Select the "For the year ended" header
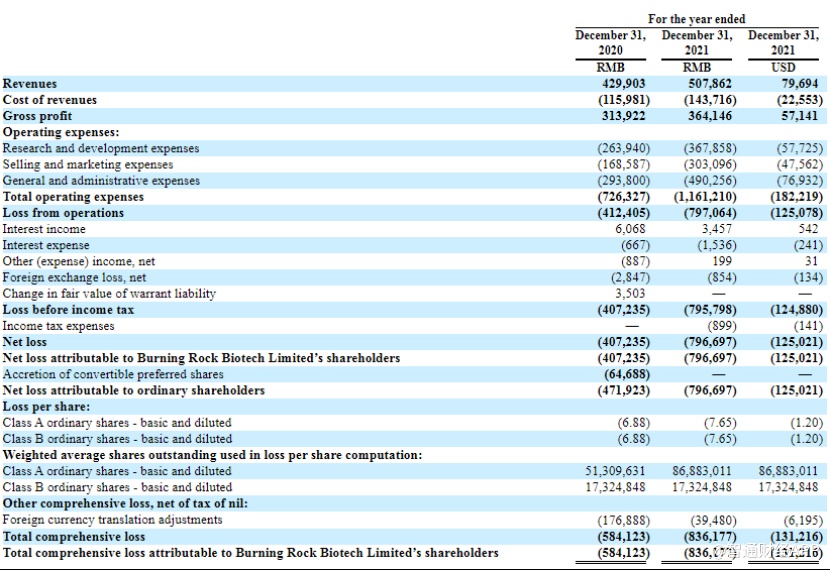 click(696, 19)
